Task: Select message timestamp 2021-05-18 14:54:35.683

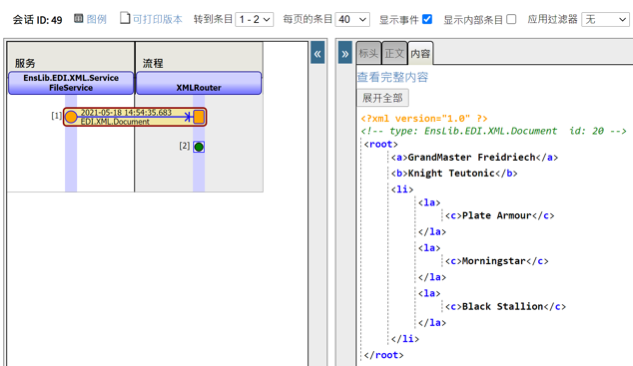Action: point(126,113)
